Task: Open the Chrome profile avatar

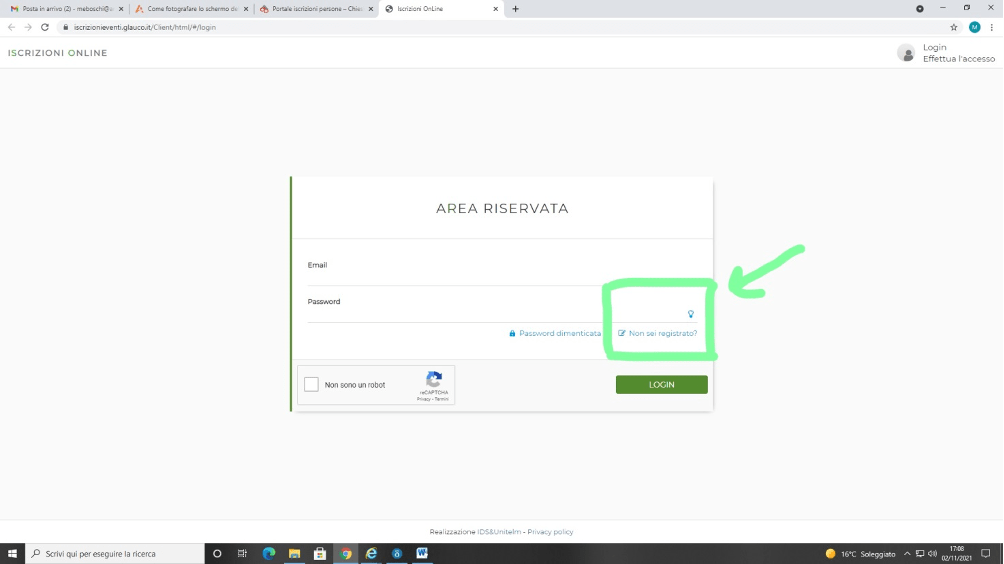Action: tap(974, 27)
